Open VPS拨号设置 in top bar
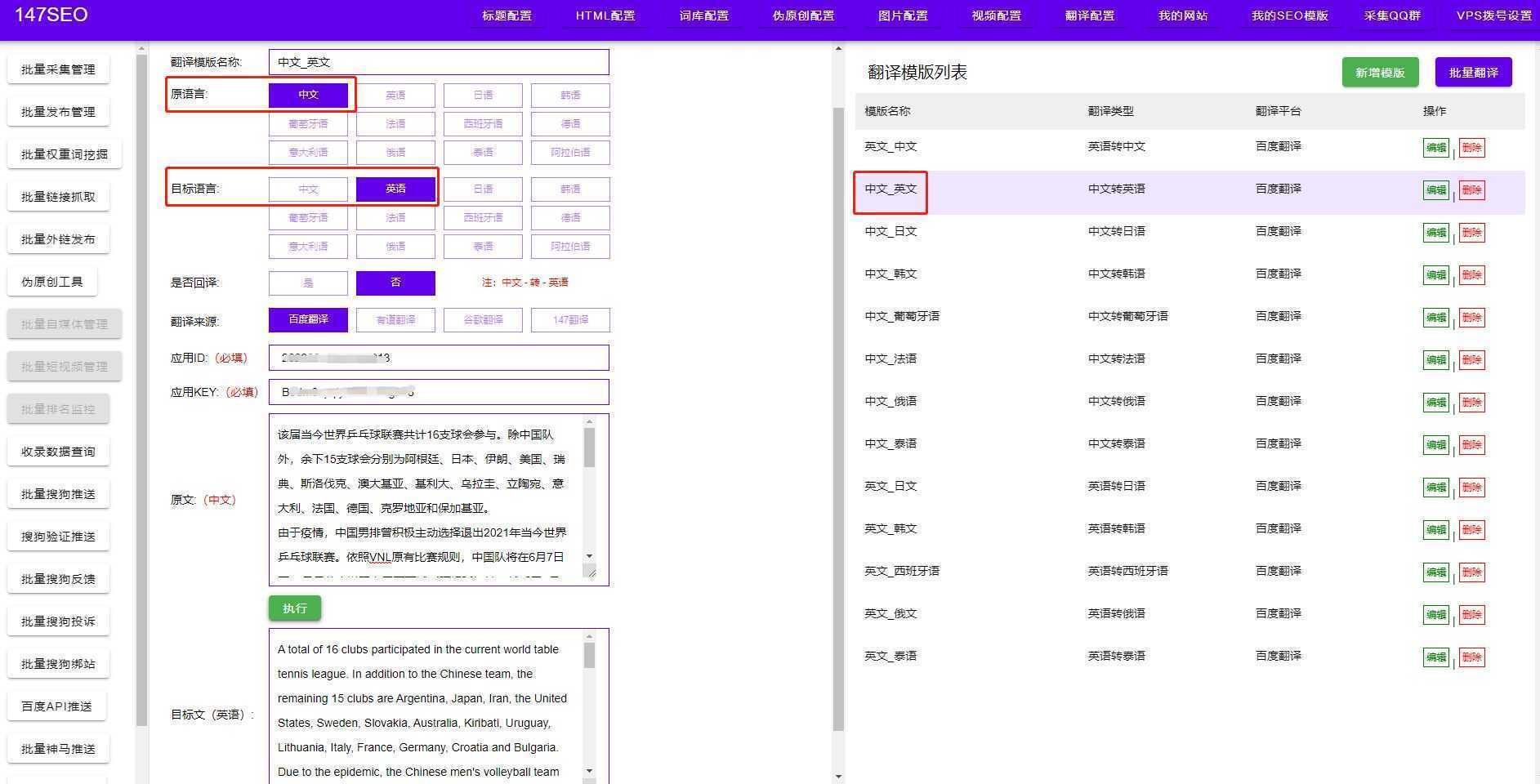This screenshot has height=784, width=1540. [x=1494, y=16]
